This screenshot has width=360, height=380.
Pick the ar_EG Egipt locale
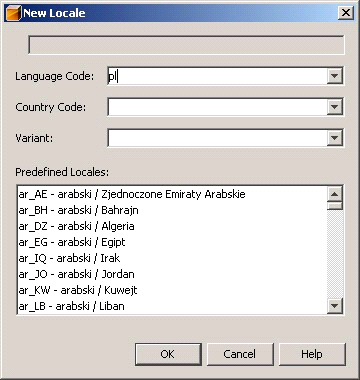click(172, 242)
